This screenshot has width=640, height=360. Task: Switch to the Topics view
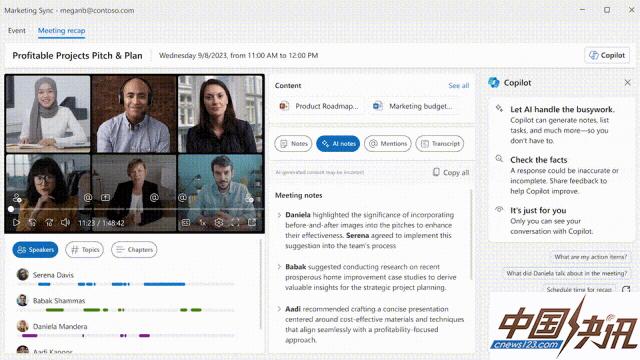pos(84,249)
